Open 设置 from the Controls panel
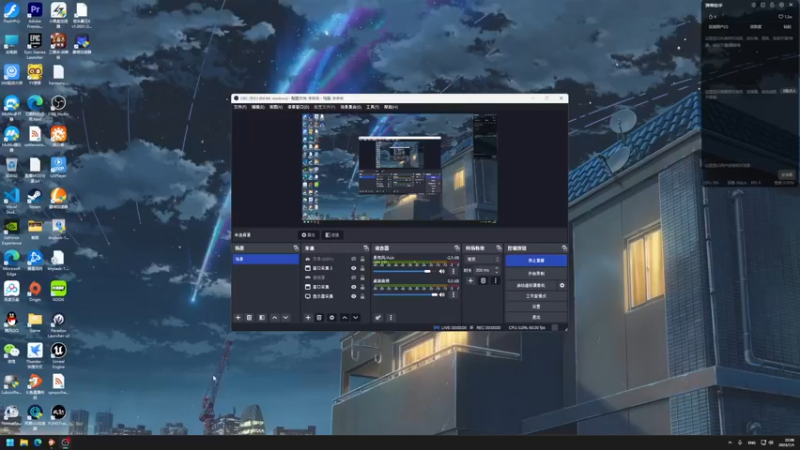The height and width of the screenshot is (450, 800). [536, 307]
